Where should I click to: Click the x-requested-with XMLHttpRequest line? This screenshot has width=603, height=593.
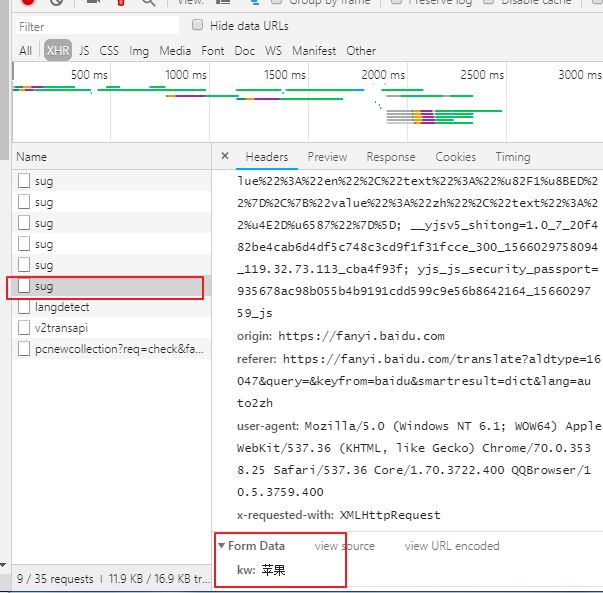[x=339, y=515]
